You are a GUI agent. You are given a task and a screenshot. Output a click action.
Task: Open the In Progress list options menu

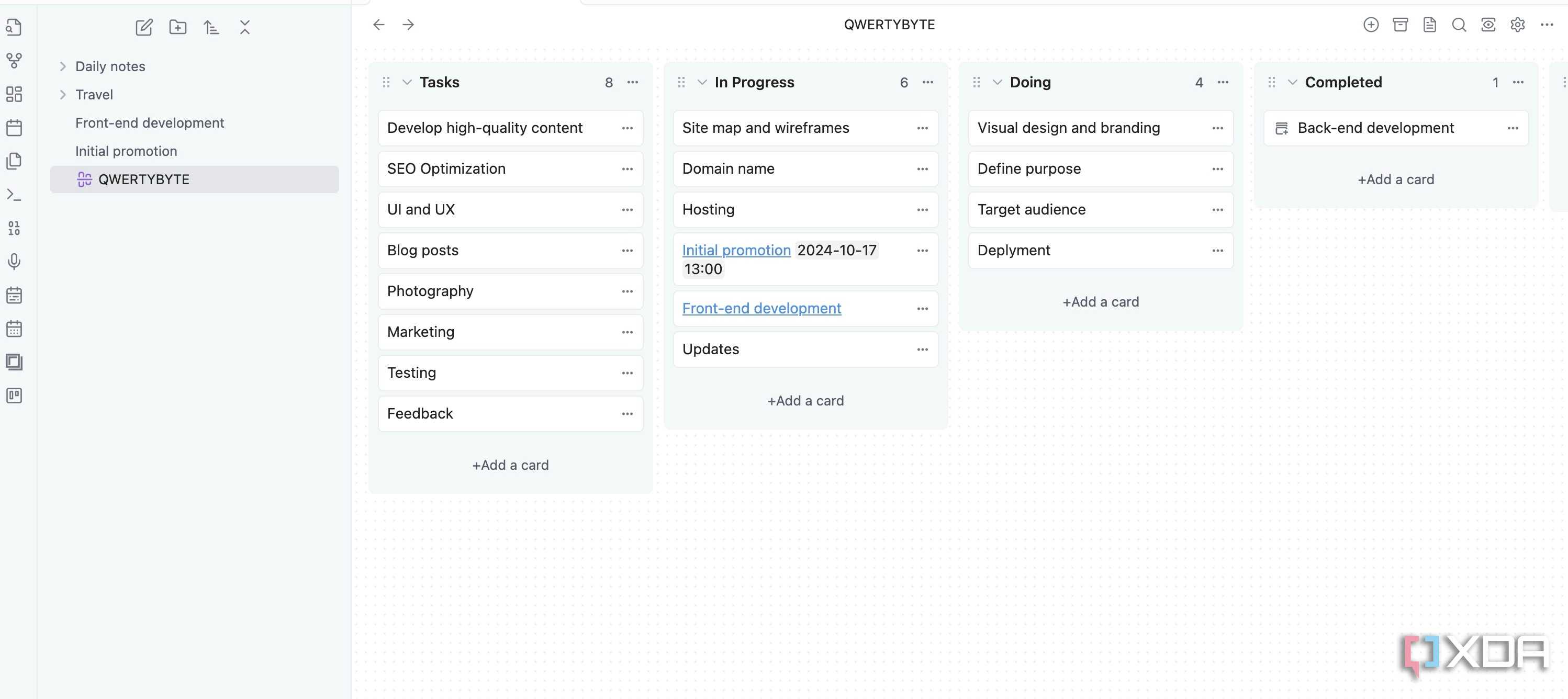coord(927,82)
